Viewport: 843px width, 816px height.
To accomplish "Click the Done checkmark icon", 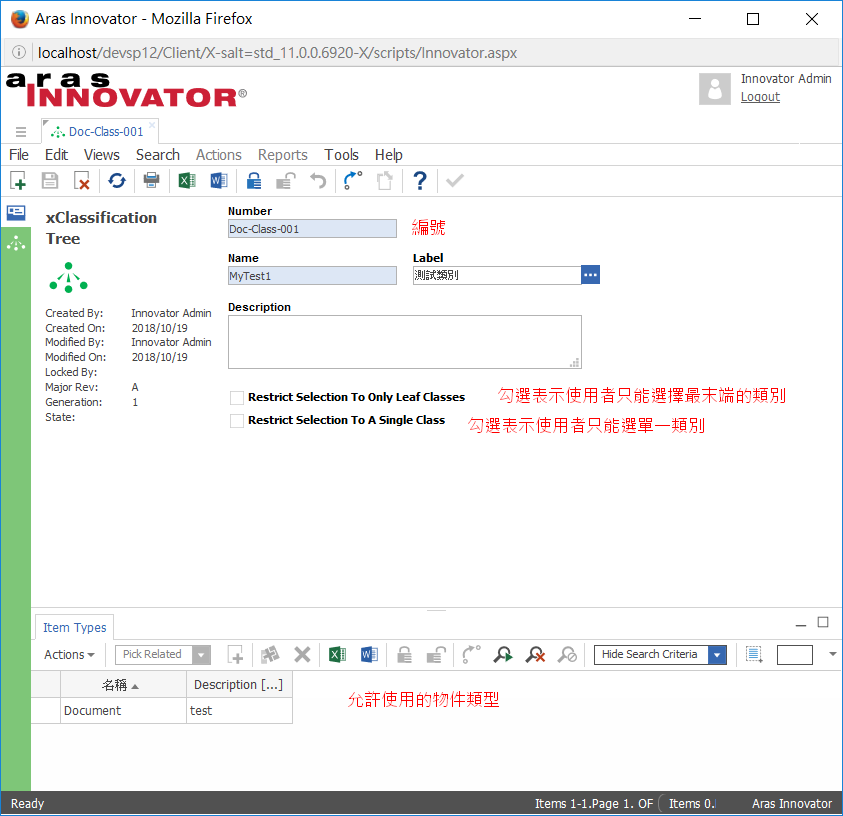I will 455,181.
